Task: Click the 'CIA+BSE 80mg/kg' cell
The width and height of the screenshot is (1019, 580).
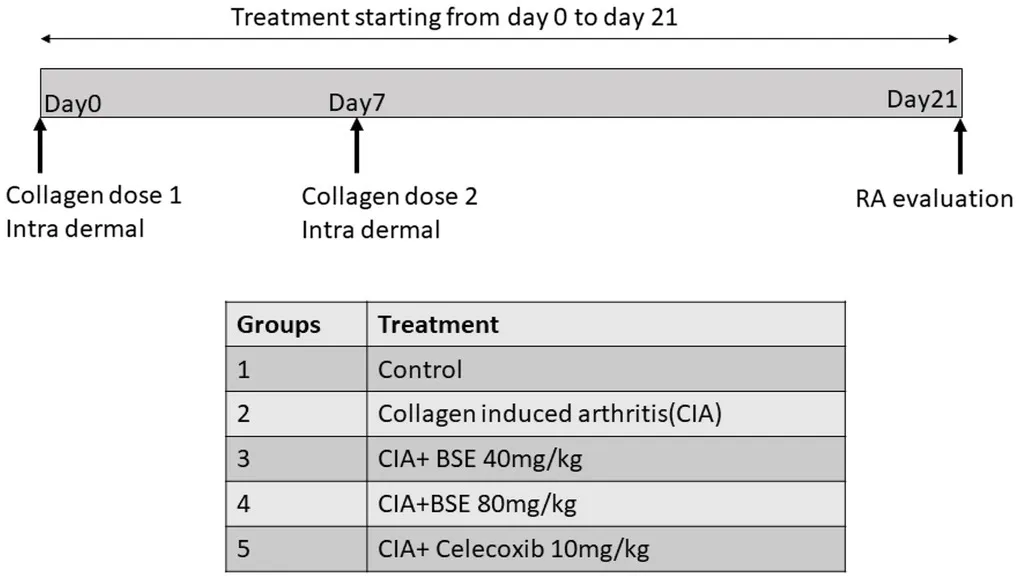Action: click(477, 504)
